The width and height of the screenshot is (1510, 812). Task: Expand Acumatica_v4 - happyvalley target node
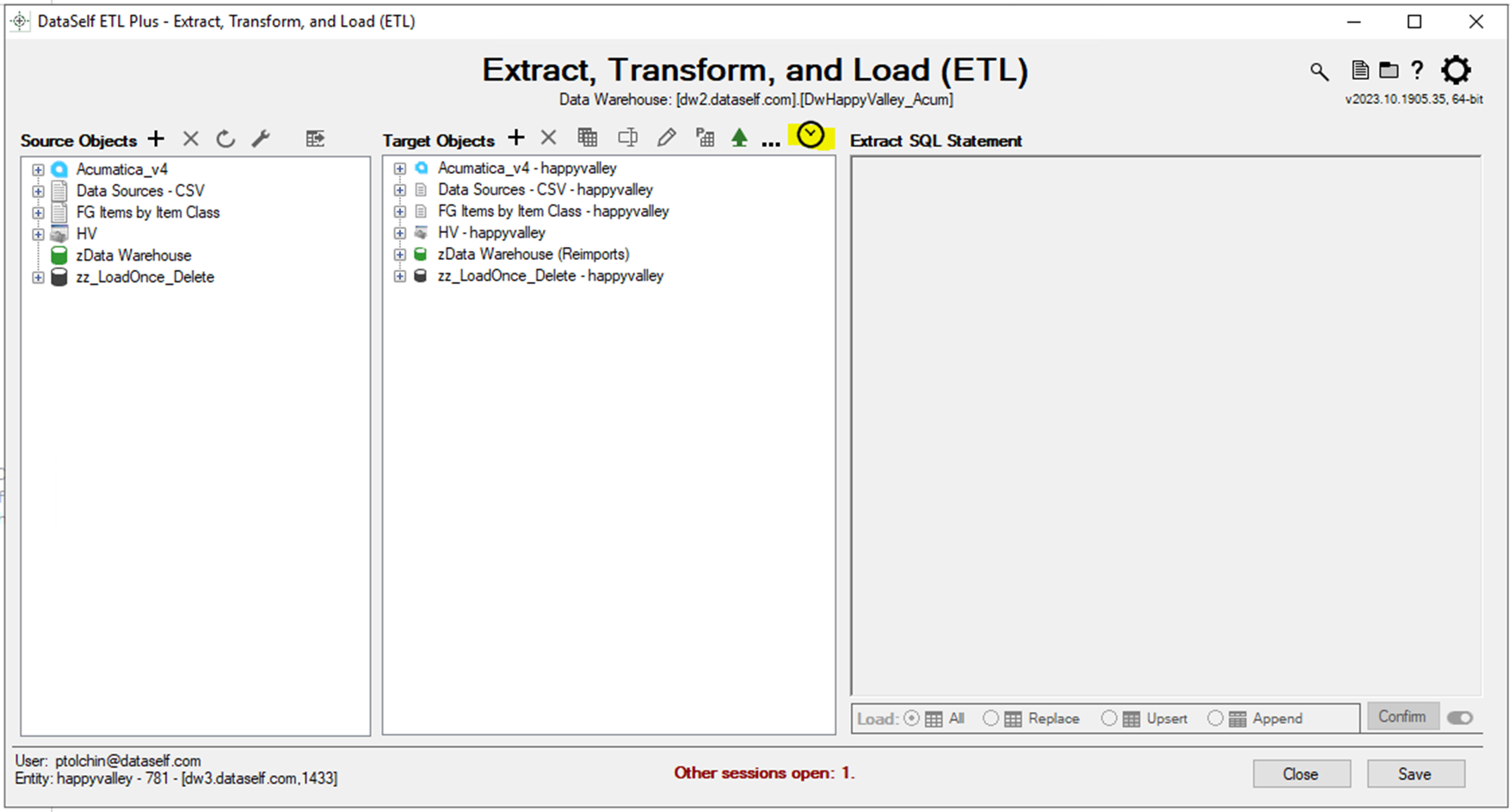(x=400, y=169)
